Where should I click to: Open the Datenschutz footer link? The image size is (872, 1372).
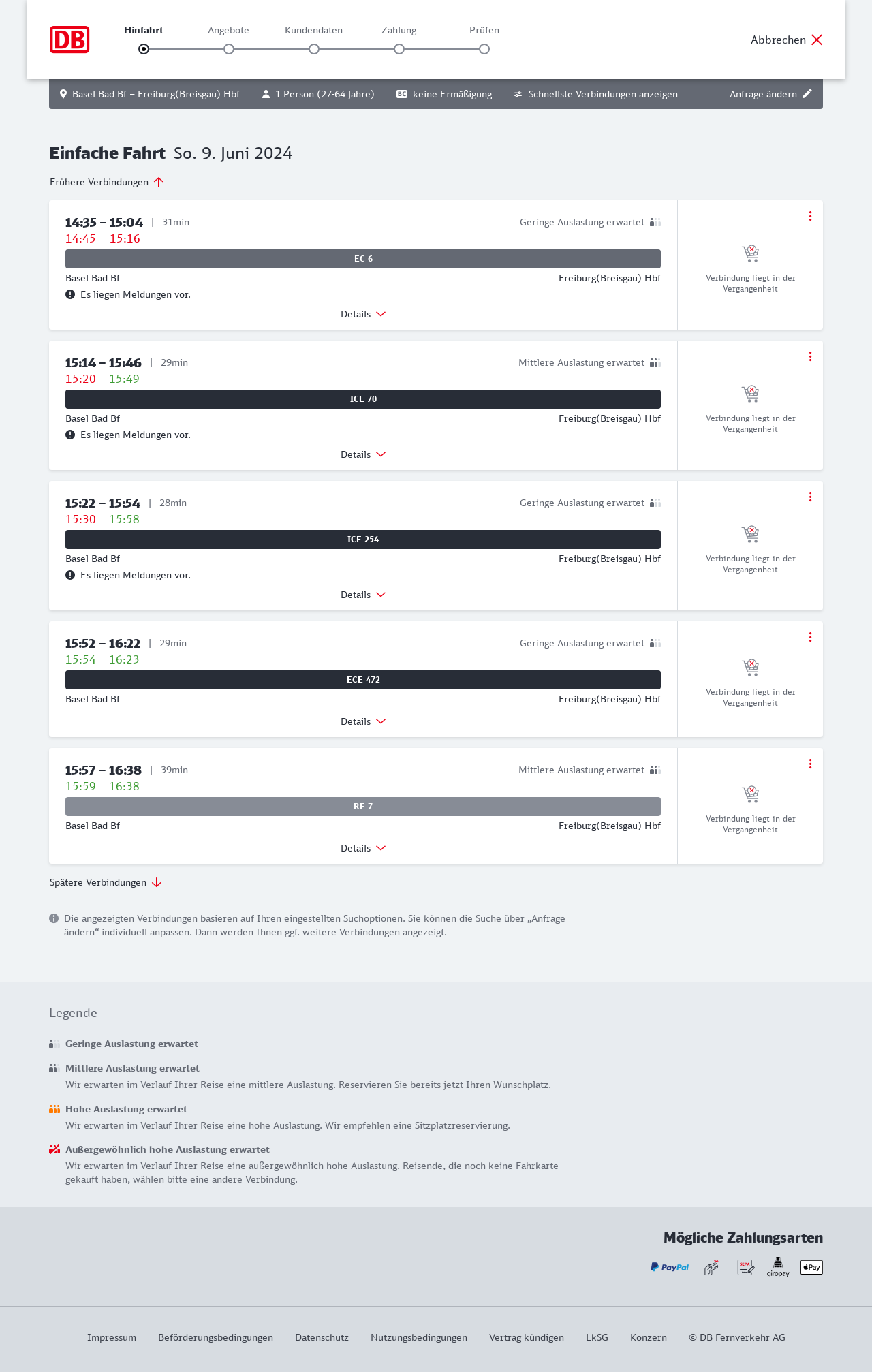(322, 1337)
